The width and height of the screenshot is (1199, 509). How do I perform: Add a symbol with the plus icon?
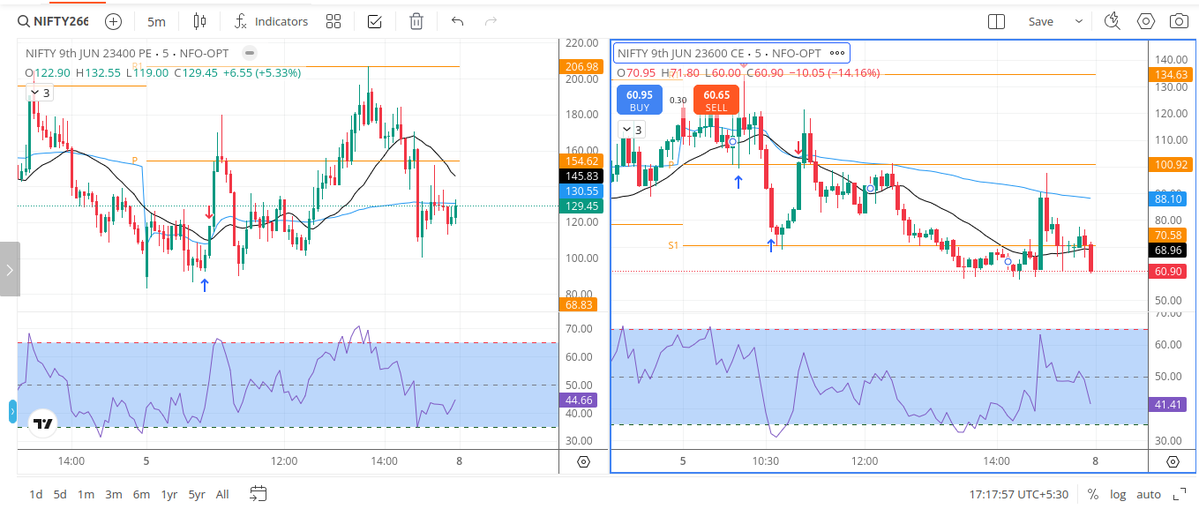(x=113, y=21)
